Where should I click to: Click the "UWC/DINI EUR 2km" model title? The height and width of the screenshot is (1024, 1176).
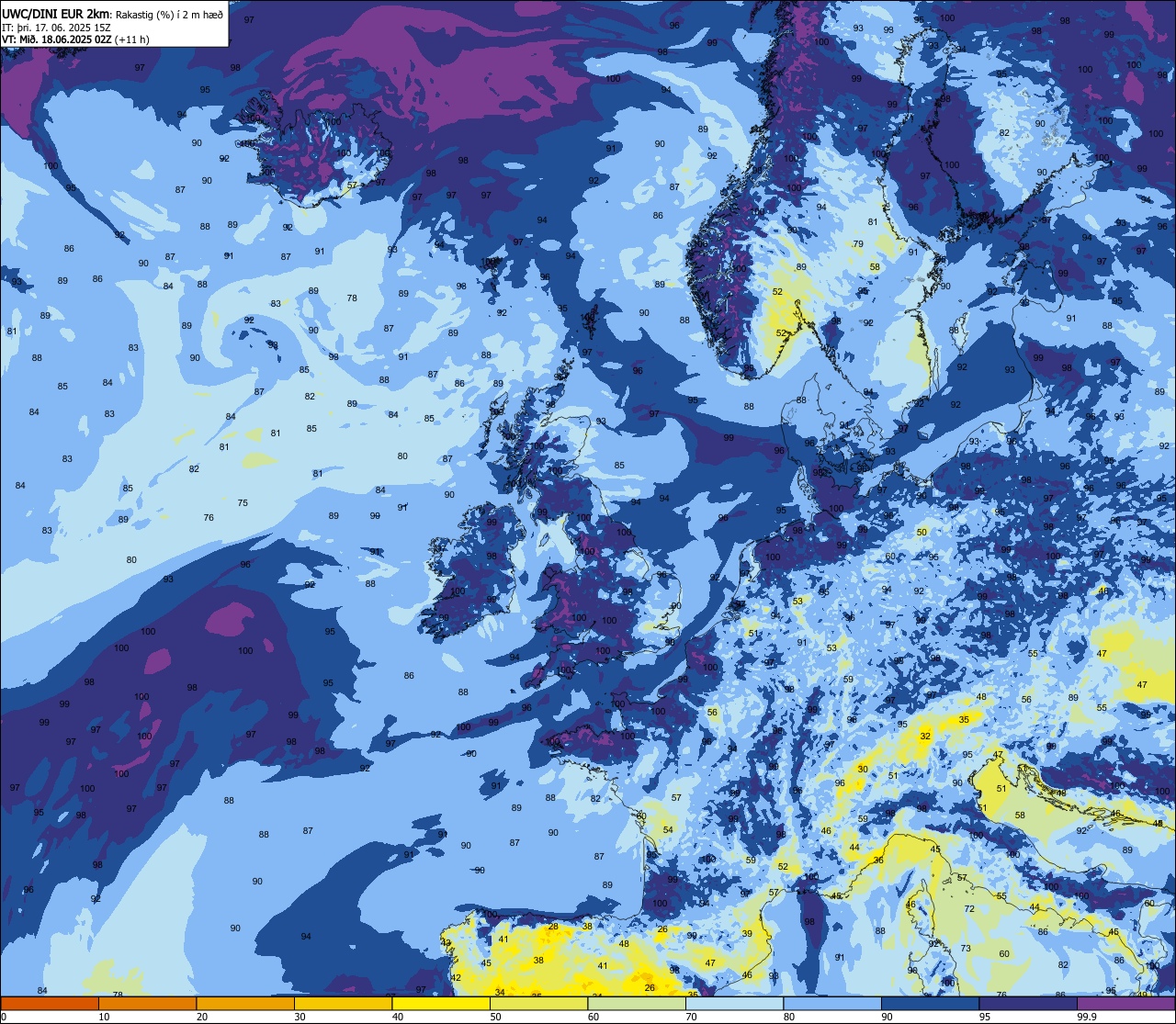point(56,14)
